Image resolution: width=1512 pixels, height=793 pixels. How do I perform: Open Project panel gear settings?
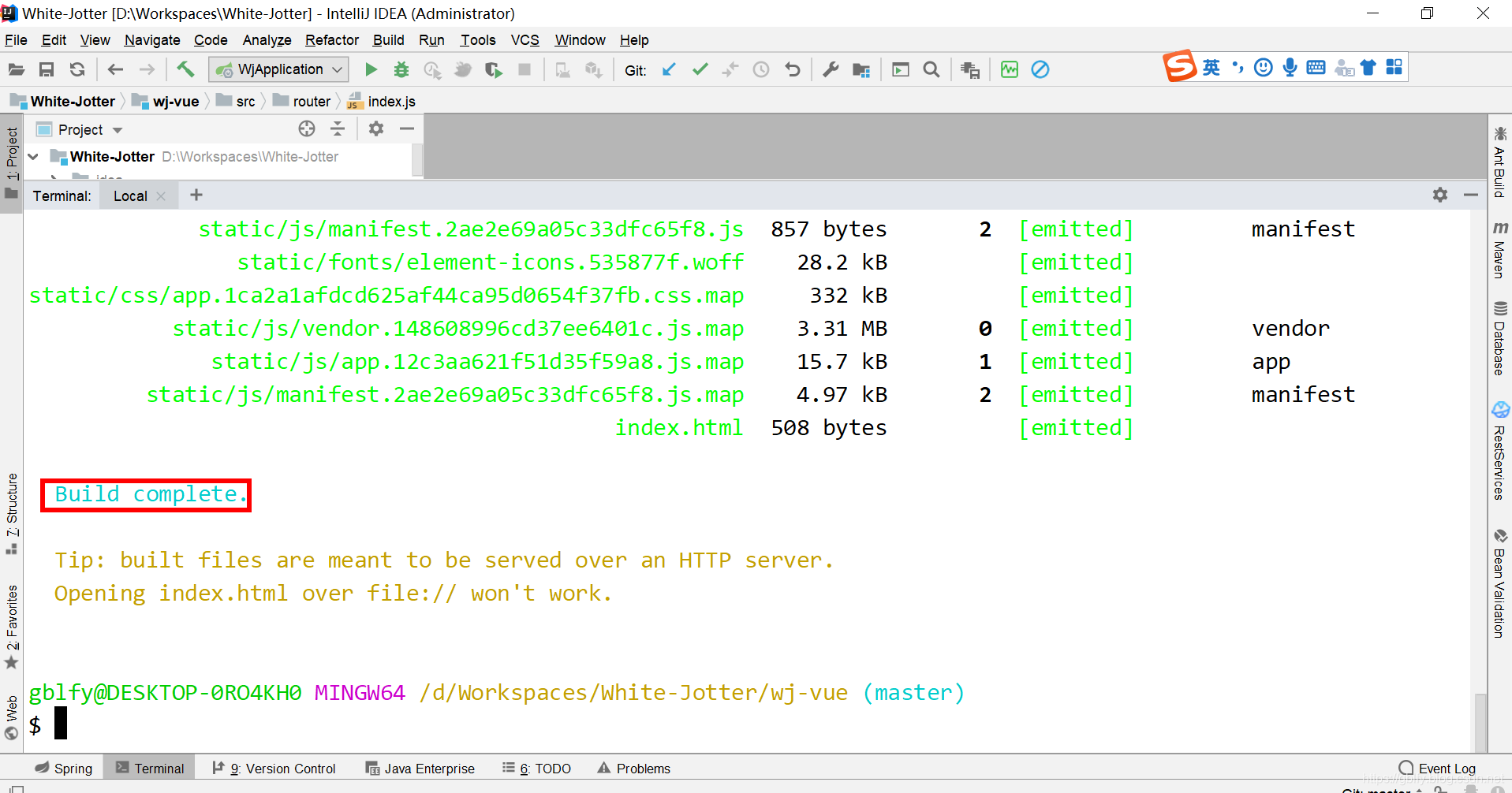[376, 128]
